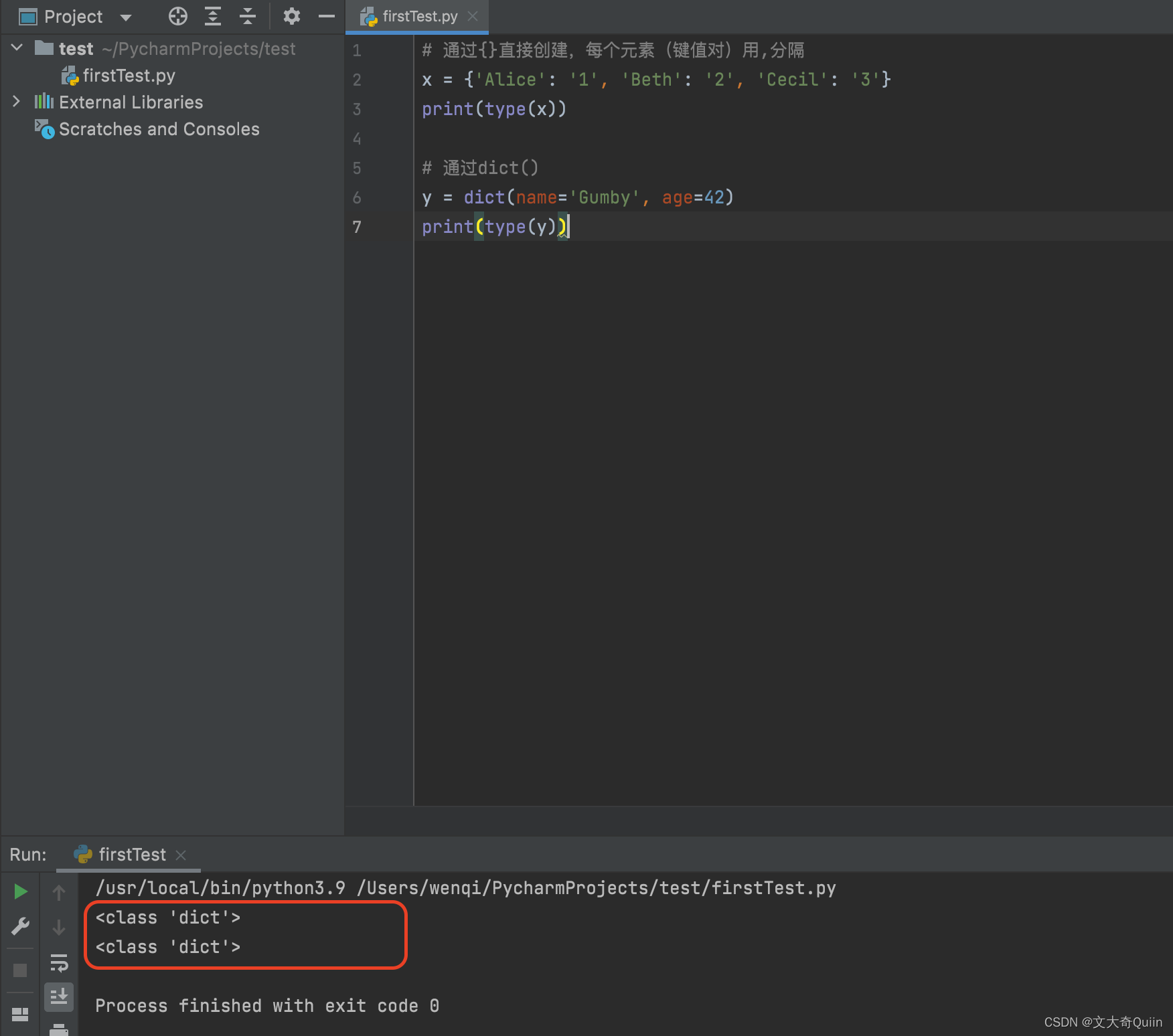Screen dimensions: 1173x1036
Task: Click the second <class 'dict'> output line
Action: click(168, 947)
